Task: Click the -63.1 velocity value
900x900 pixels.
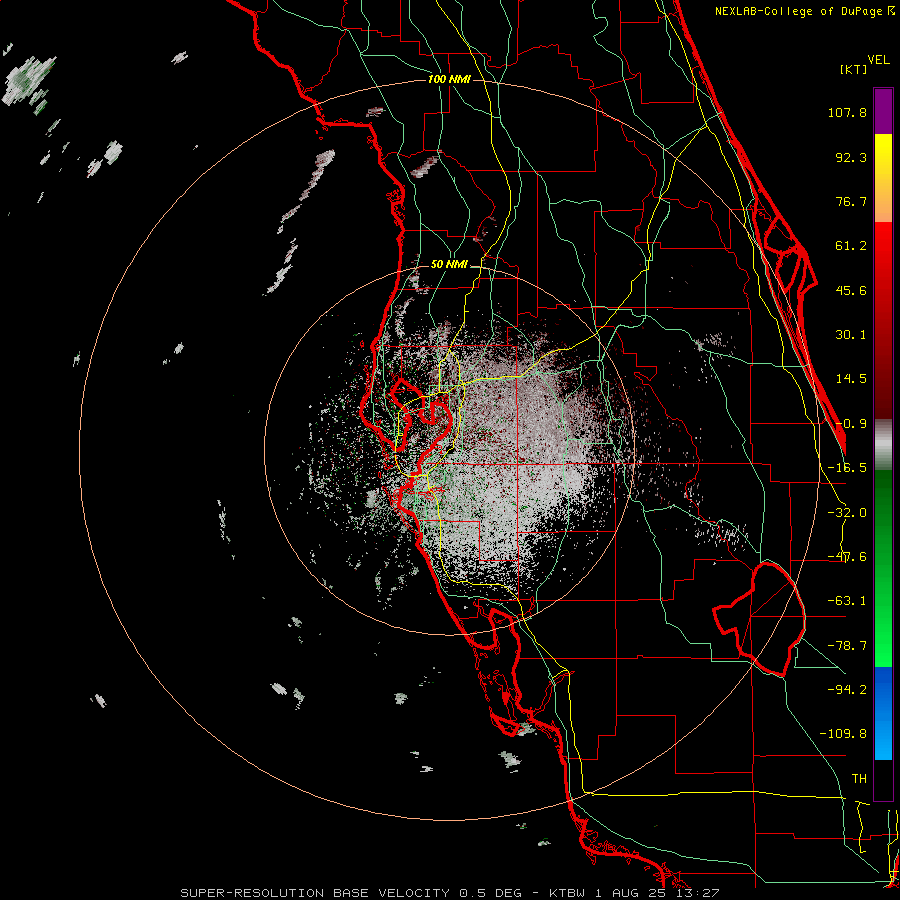Action: pos(847,601)
